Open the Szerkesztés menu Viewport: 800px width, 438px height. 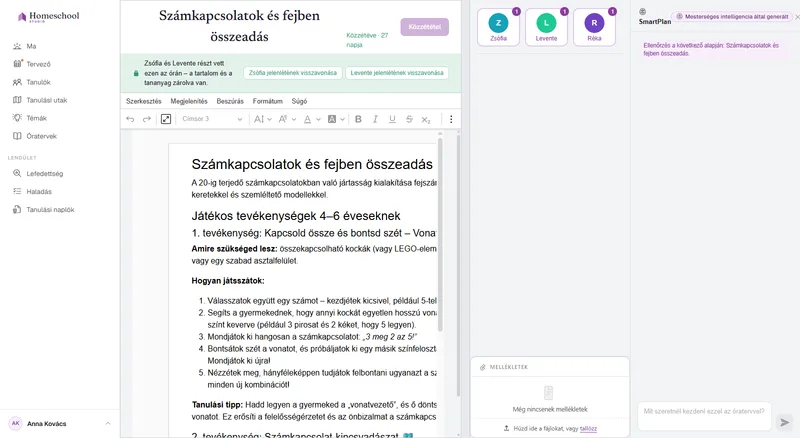point(143,101)
